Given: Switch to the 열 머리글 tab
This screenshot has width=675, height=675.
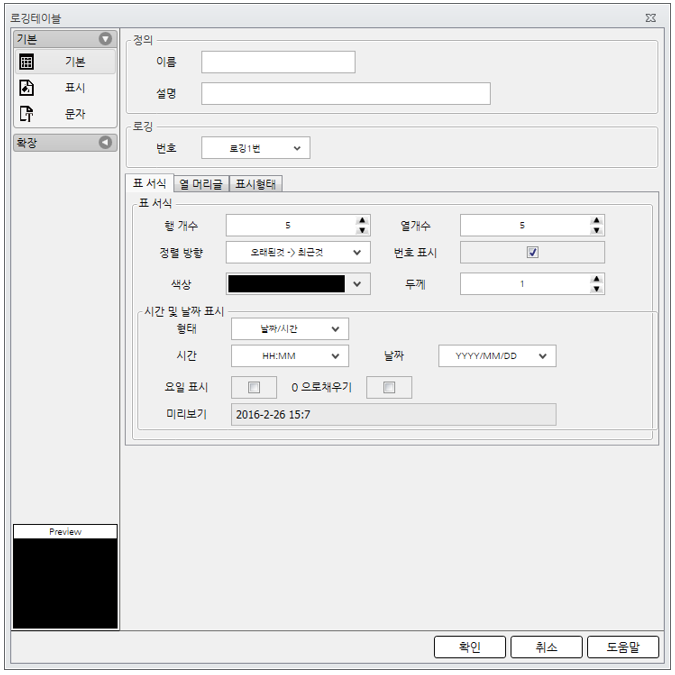Looking at the screenshot, I should [x=201, y=184].
